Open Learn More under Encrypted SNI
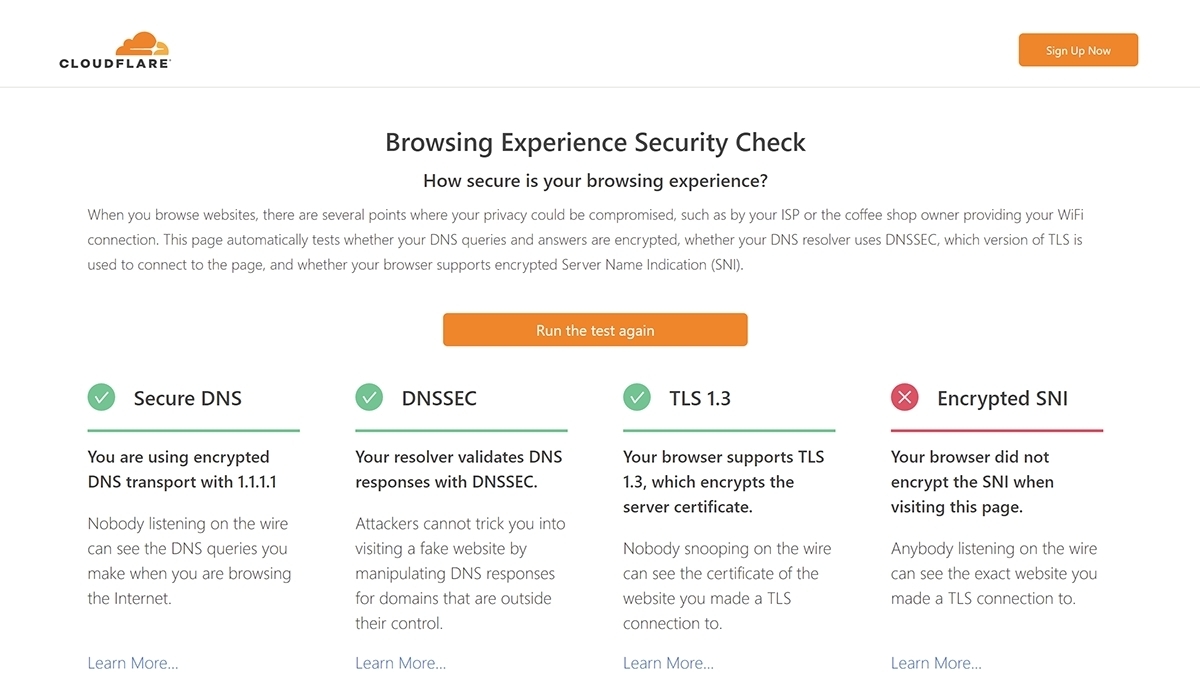This screenshot has width=1200, height=675. [936, 663]
